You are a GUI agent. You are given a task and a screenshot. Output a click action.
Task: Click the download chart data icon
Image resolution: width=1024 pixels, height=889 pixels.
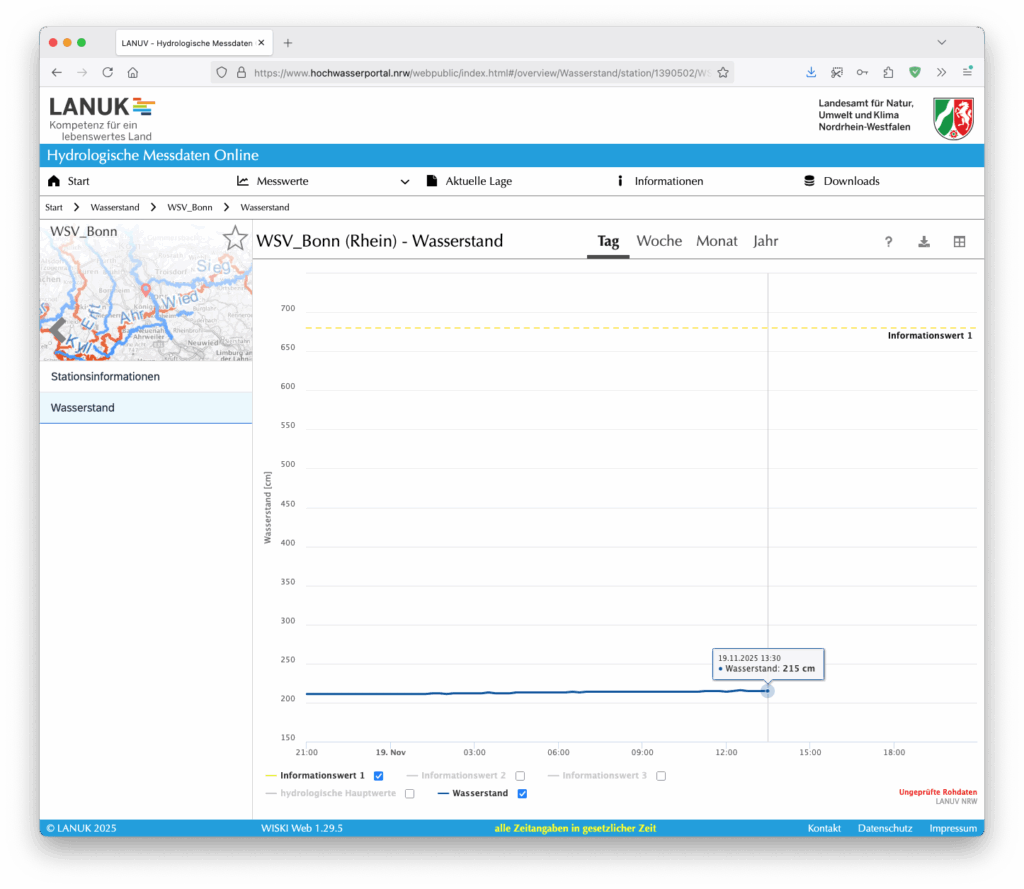[x=924, y=242]
